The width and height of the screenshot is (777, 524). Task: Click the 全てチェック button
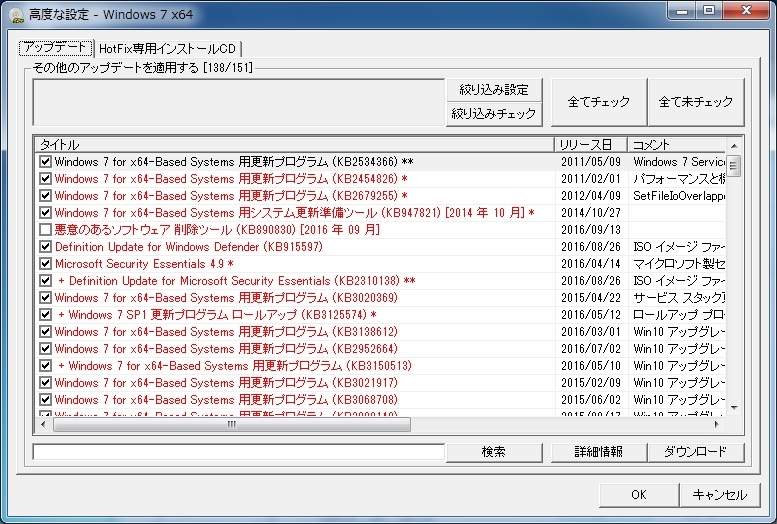(x=599, y=102)
